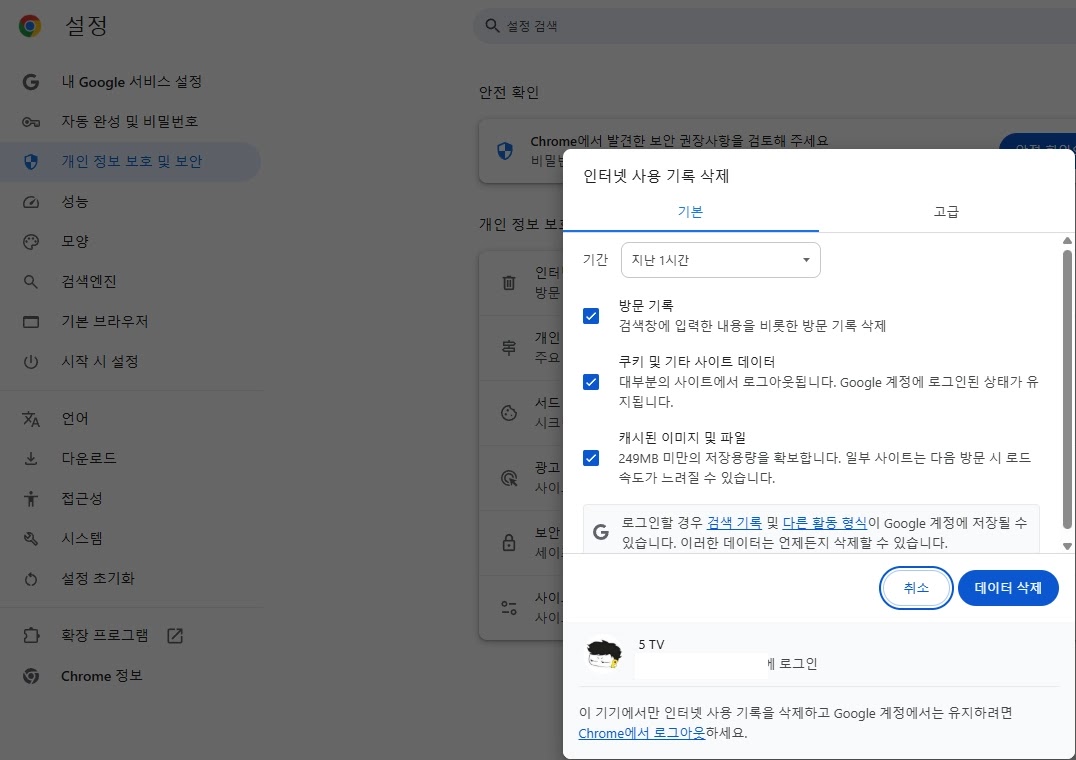Click the ad privacy cursor icon in the privacy list
Viewport: 1076px width, 760px height.
click(509, 478)
